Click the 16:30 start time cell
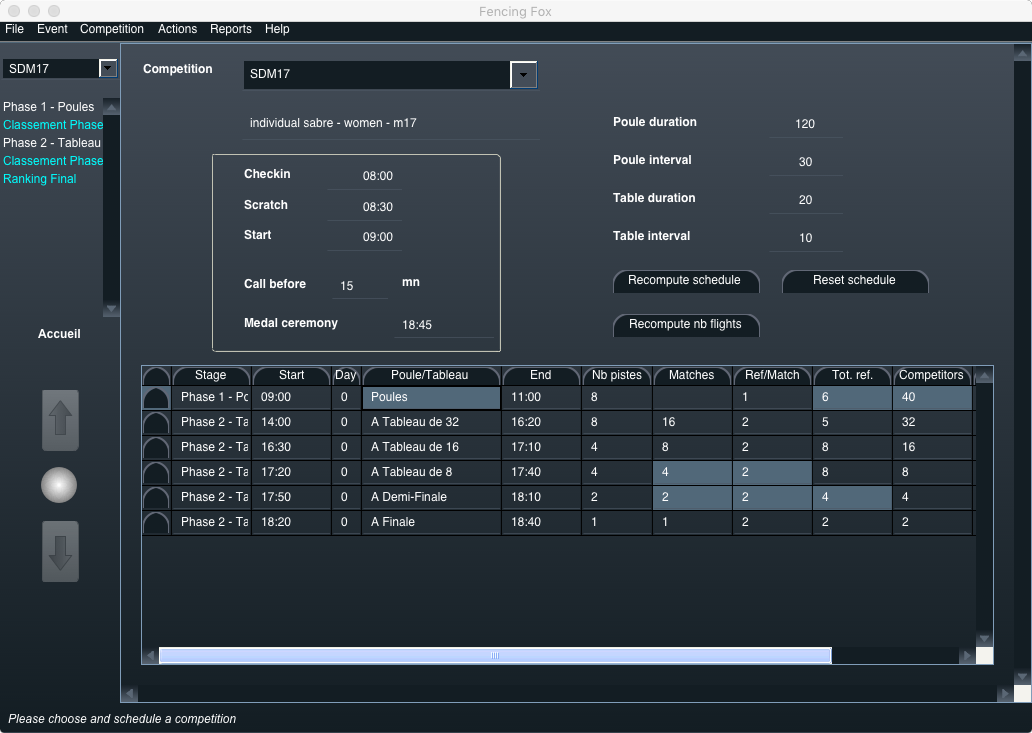1032x733 pixels. coord(291,447)
